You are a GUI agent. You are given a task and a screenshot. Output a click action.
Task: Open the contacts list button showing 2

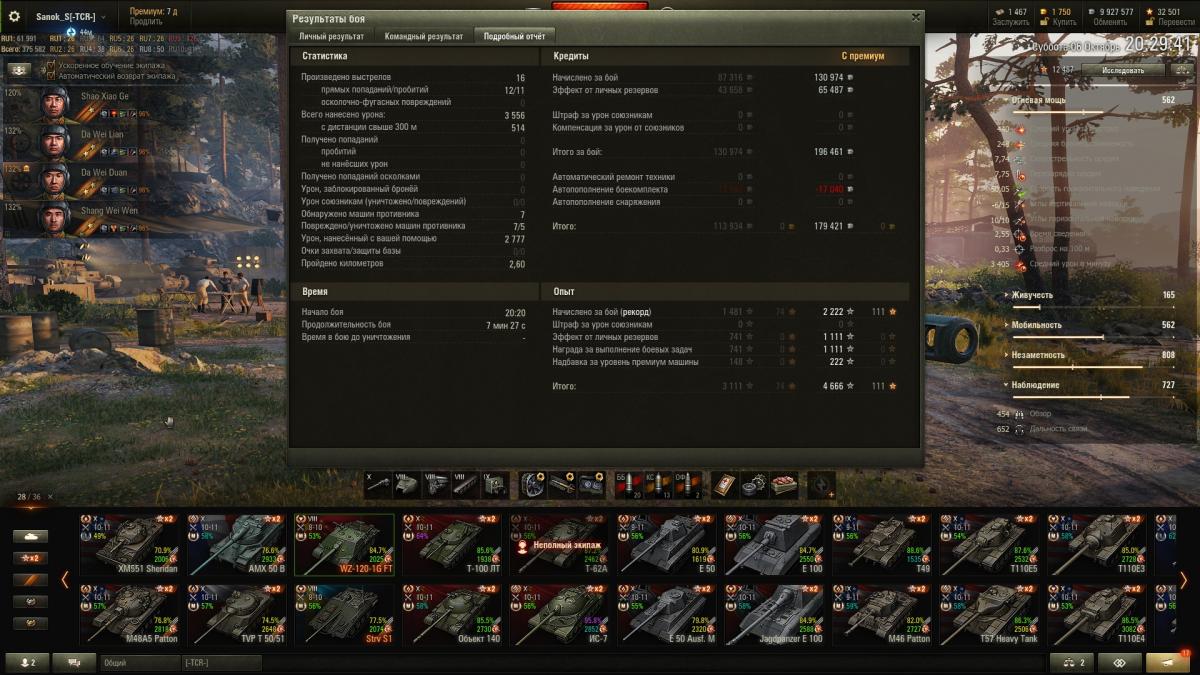pyautogui.click(x=26, y=662)
